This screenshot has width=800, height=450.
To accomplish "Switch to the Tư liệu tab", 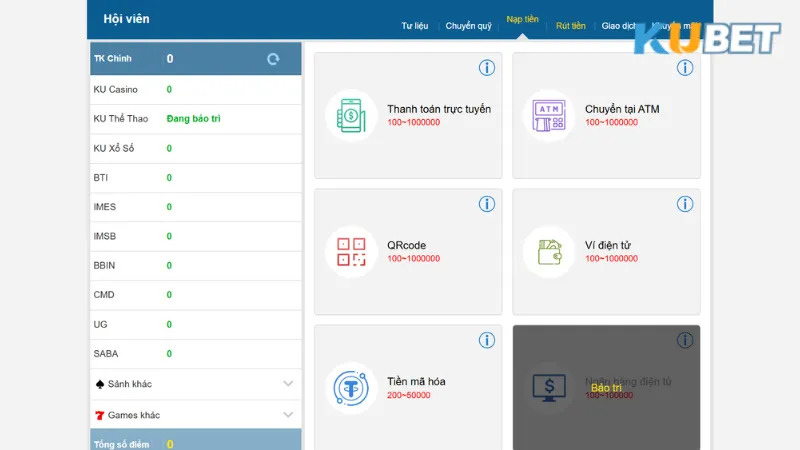I will coord(415,26).
